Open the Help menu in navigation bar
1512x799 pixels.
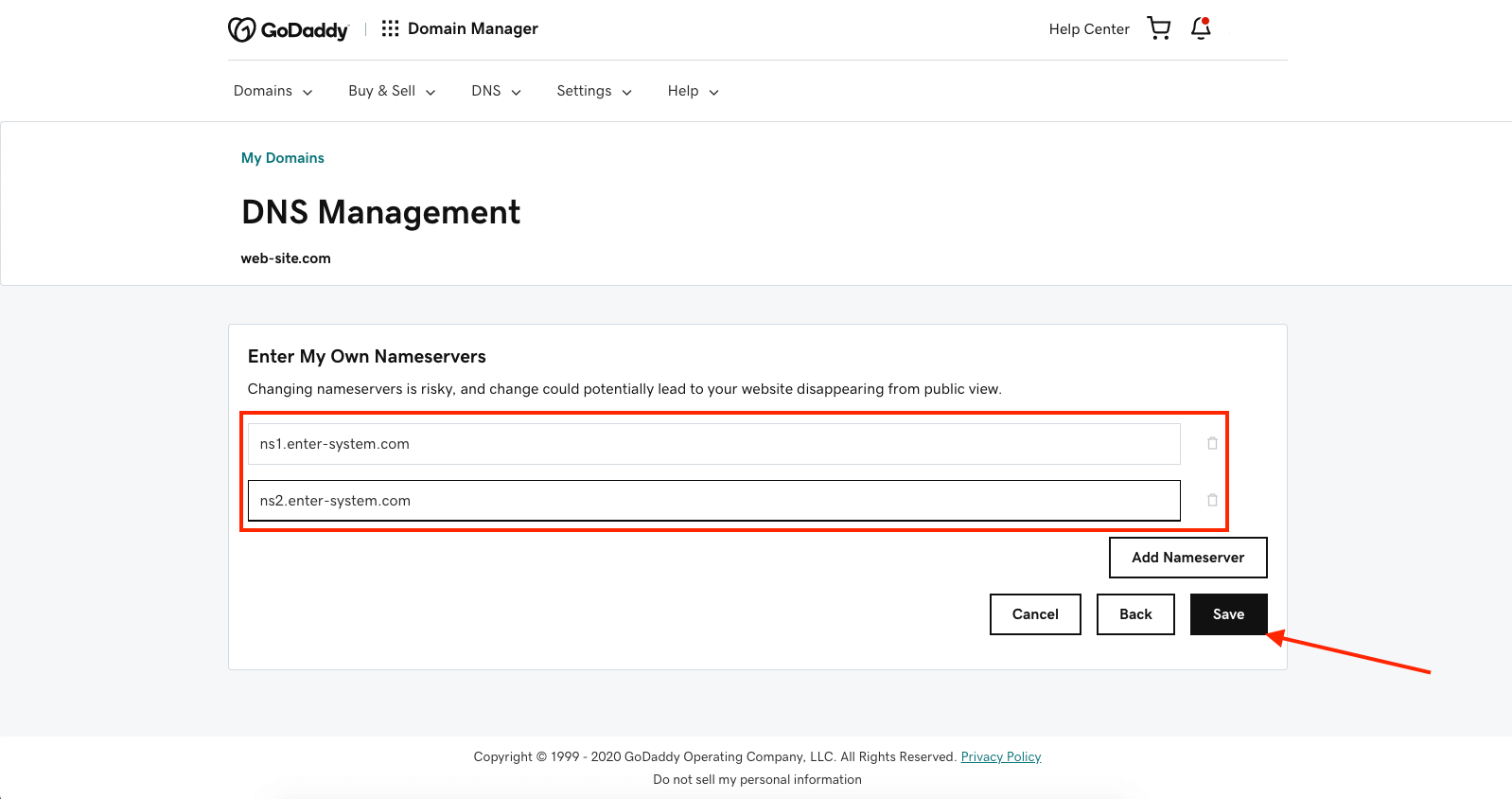693,91
